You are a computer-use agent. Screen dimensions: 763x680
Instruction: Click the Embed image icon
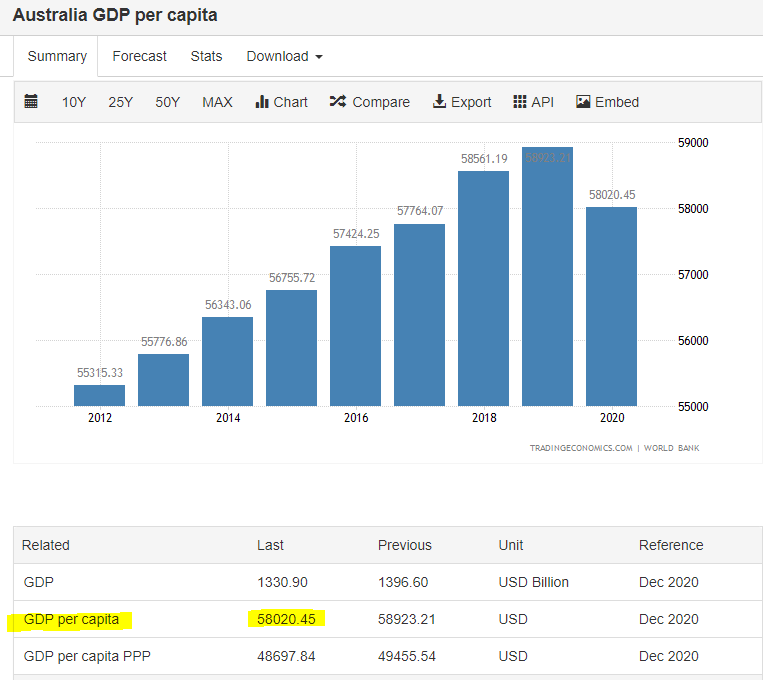click(x=583, y=101)
